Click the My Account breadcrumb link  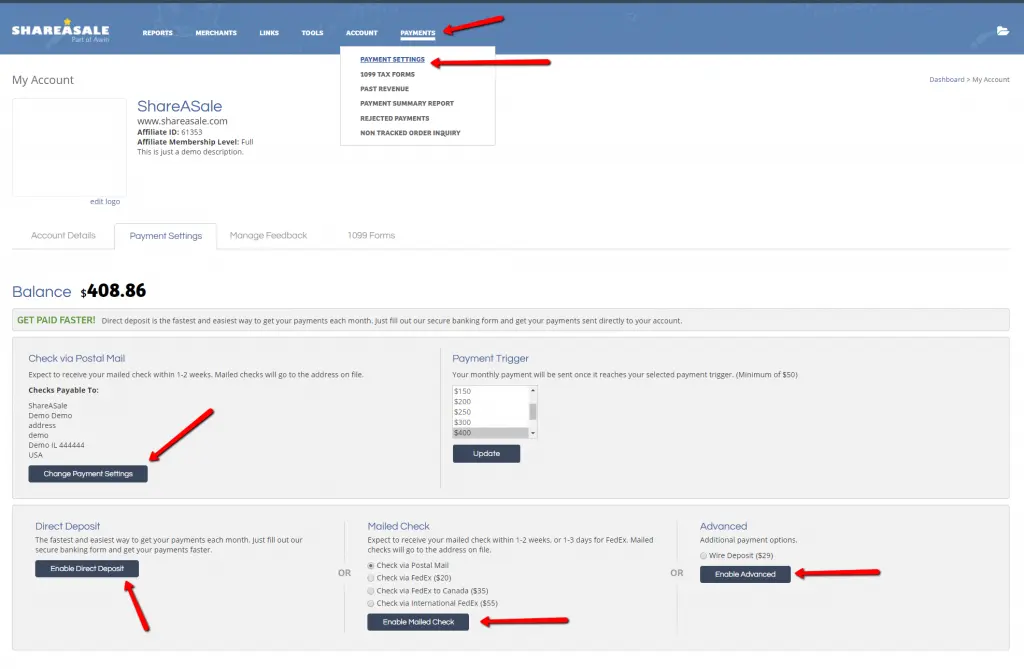pos(991,80)
